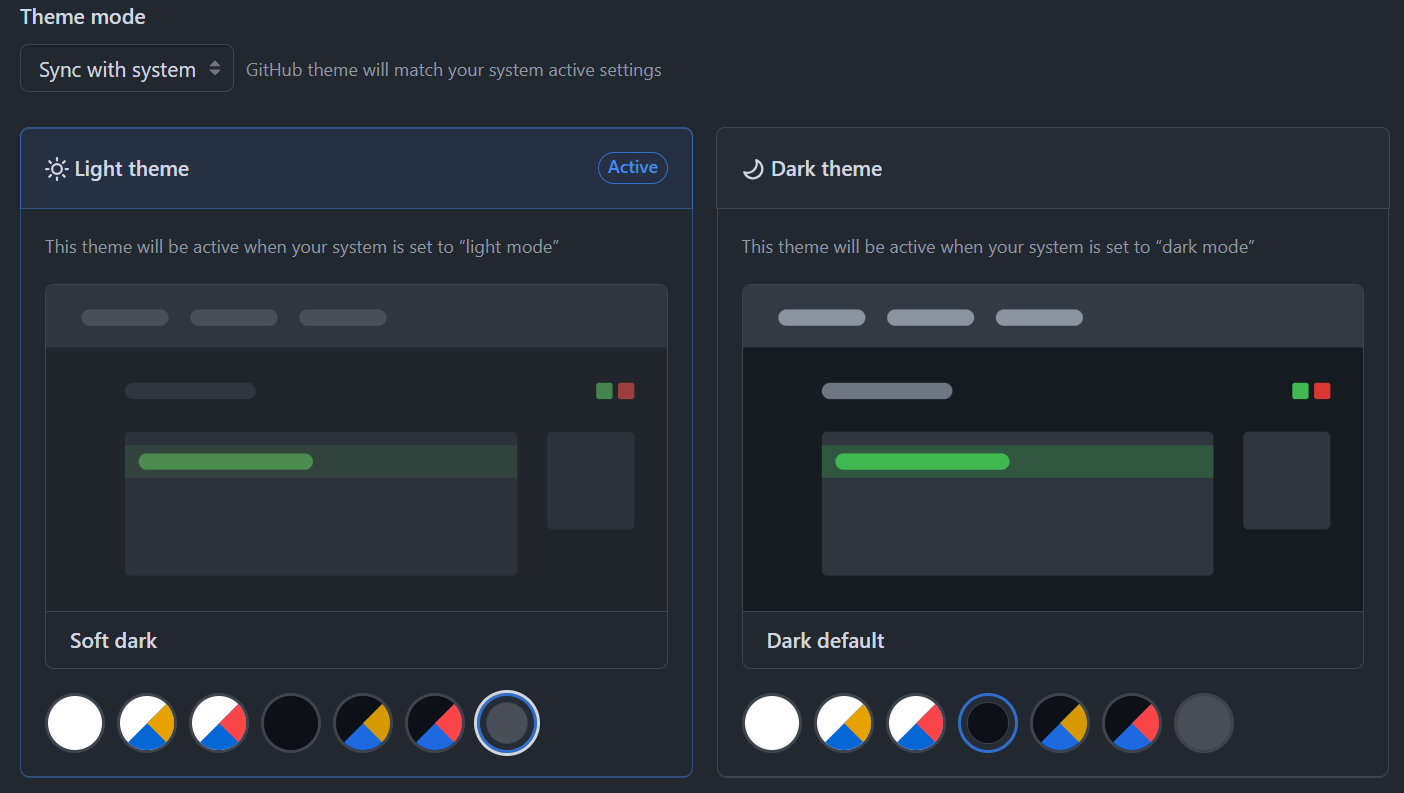Choose the plain white swatch under Dark theme
The height and width of the screenshot is (793, 1404).
pos(772,723)
